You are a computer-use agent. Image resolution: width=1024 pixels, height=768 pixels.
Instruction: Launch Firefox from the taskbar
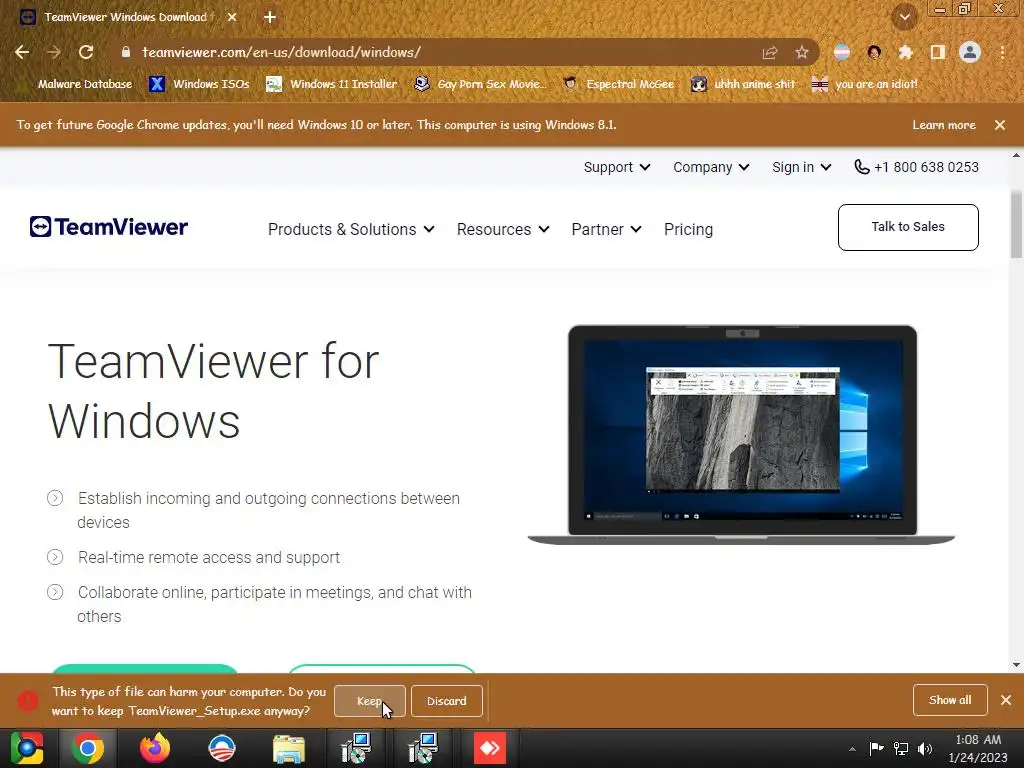[155, 748]
